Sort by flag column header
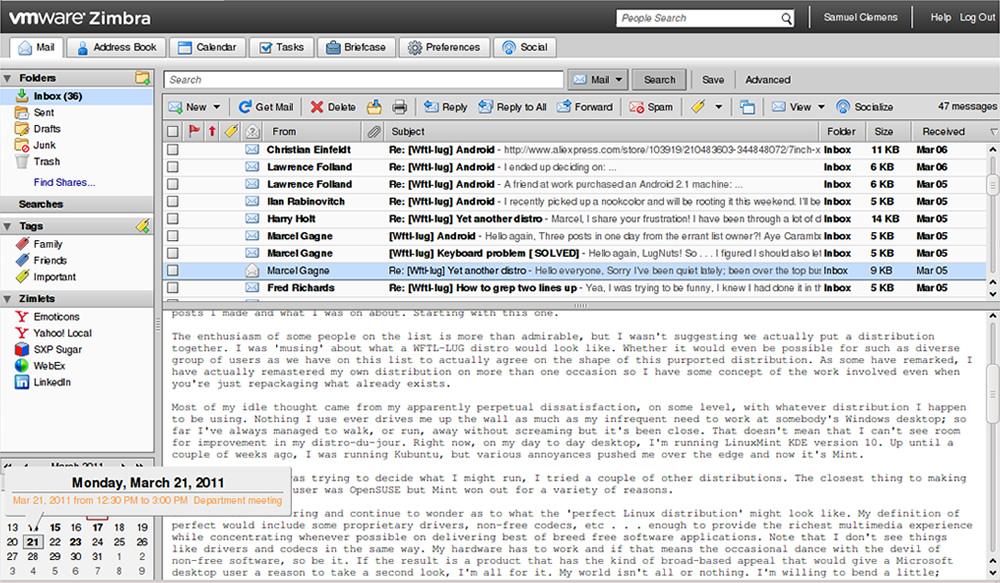 [194, 131]
